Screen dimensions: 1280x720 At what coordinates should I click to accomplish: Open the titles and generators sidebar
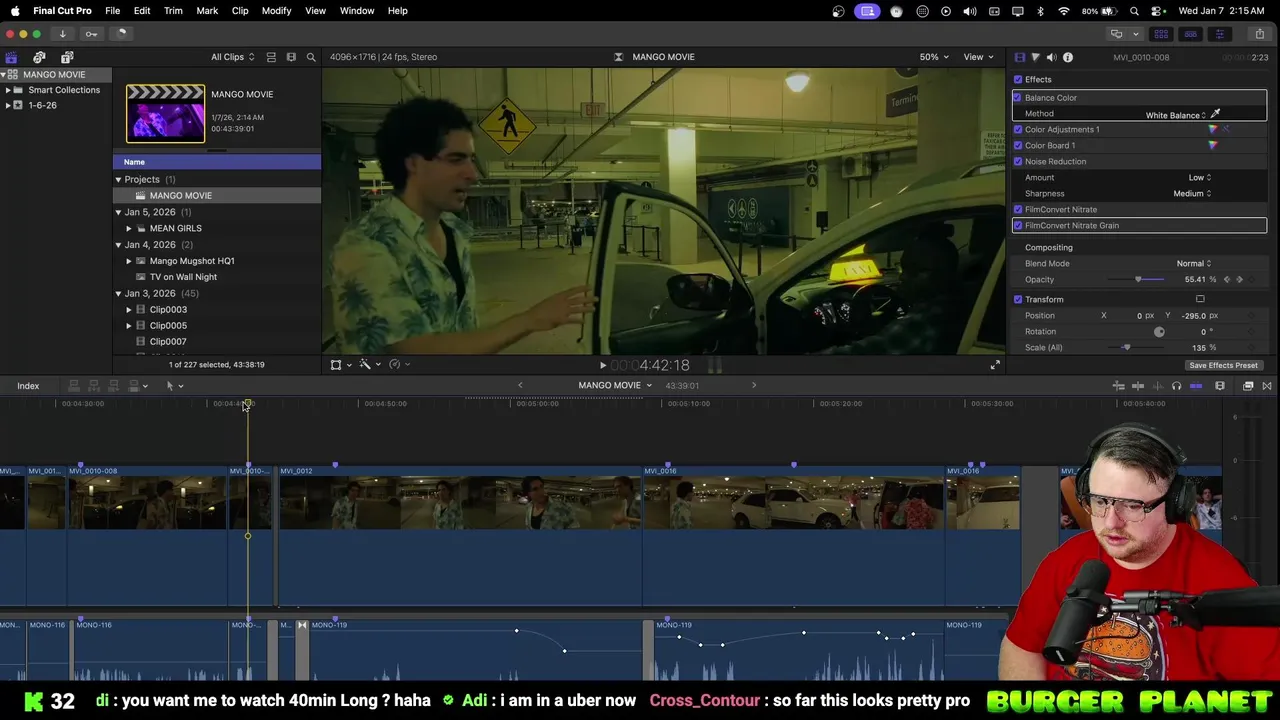click(67, 57)
